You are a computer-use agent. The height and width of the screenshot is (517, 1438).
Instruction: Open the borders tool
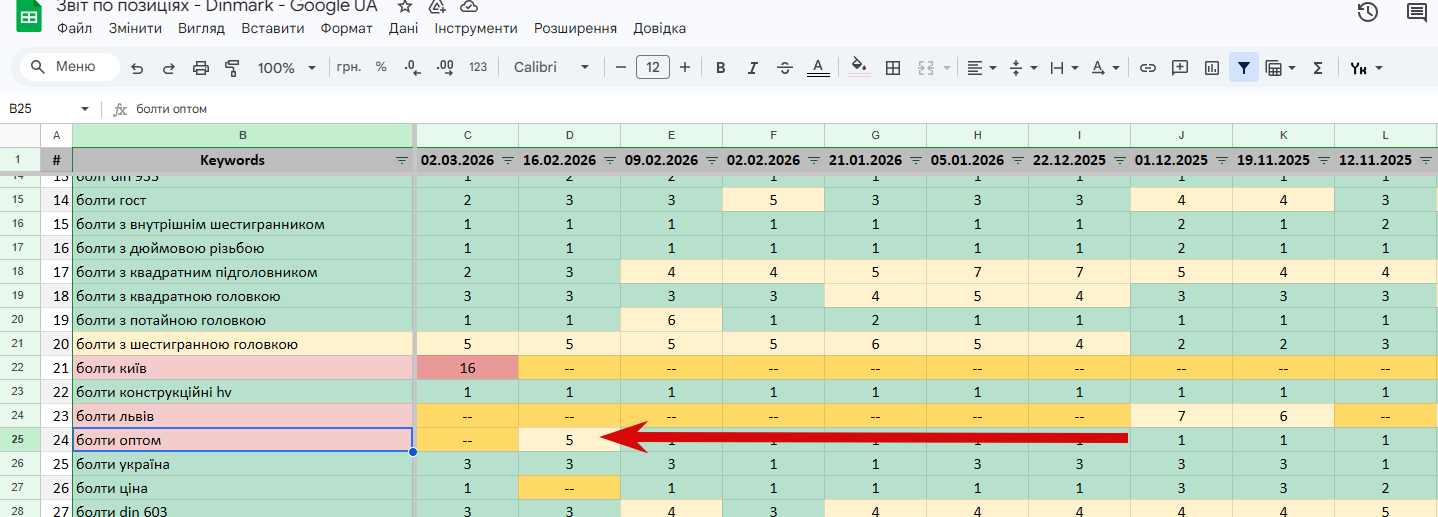894,68
